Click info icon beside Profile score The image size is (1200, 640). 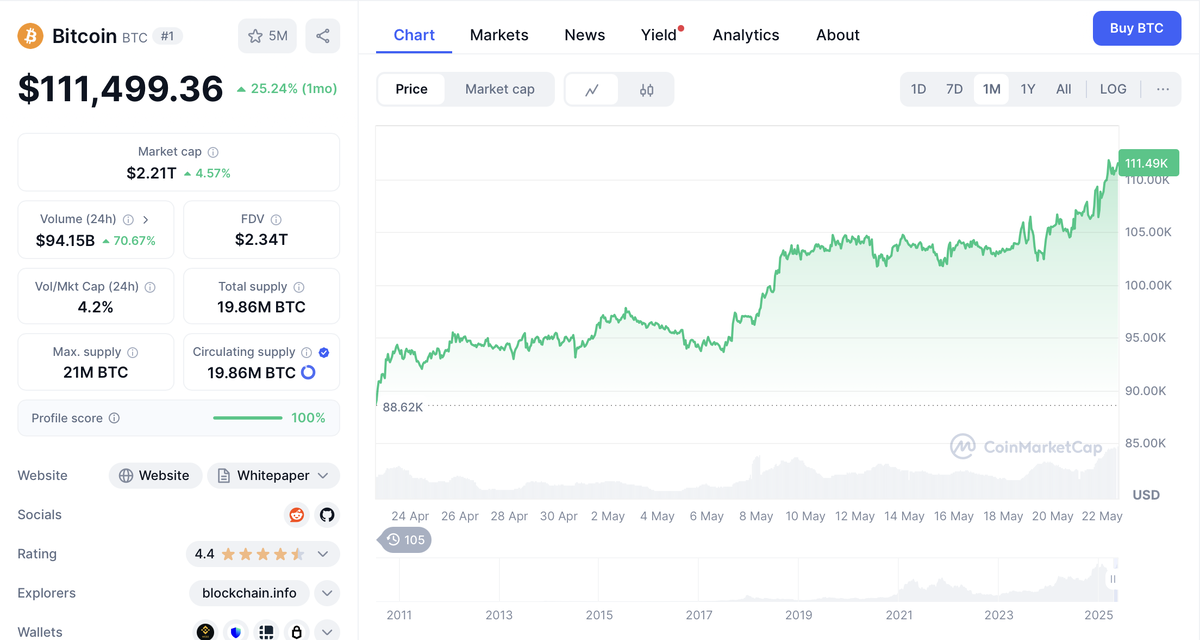114,418
